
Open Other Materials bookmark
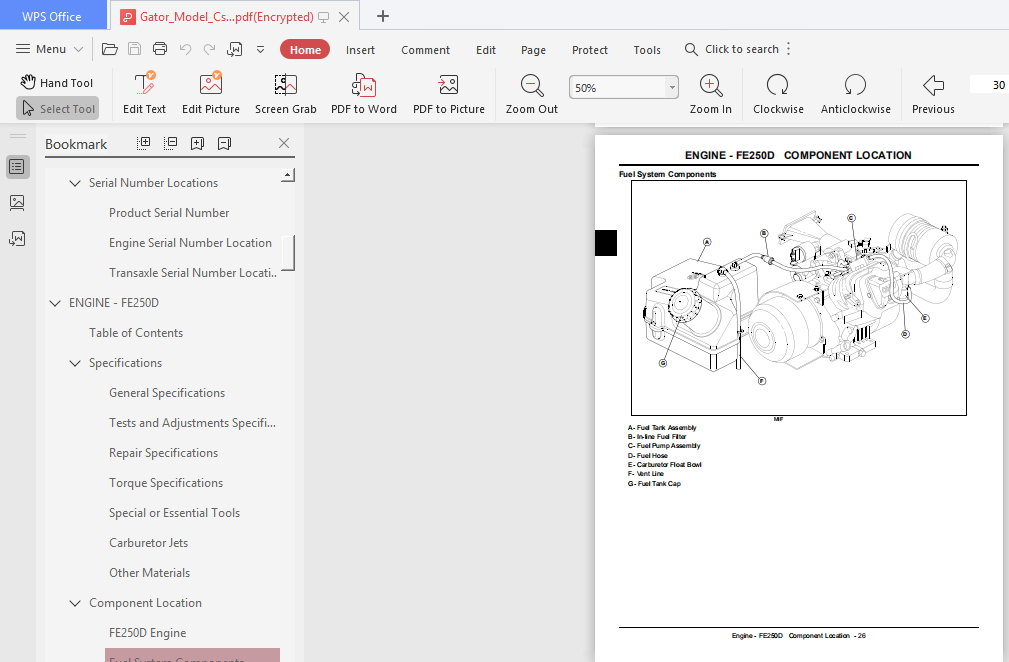pyautogui.click(x=149, y=573)
